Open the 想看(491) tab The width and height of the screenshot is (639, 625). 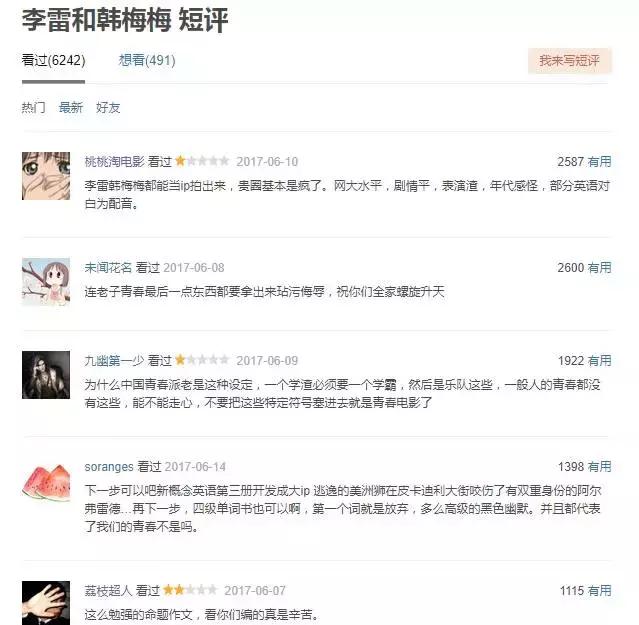[x=147, y=60]
